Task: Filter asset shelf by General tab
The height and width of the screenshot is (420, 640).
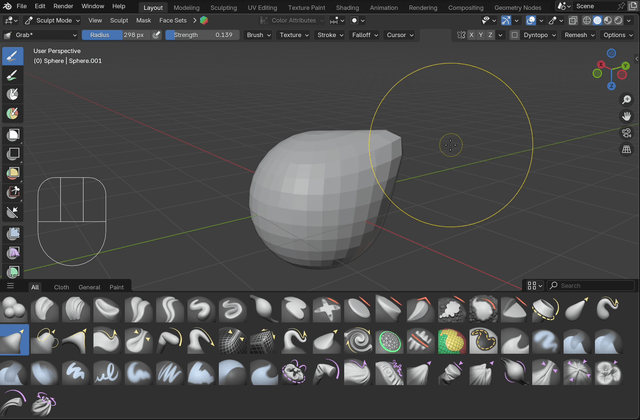Action: (89, 287)
